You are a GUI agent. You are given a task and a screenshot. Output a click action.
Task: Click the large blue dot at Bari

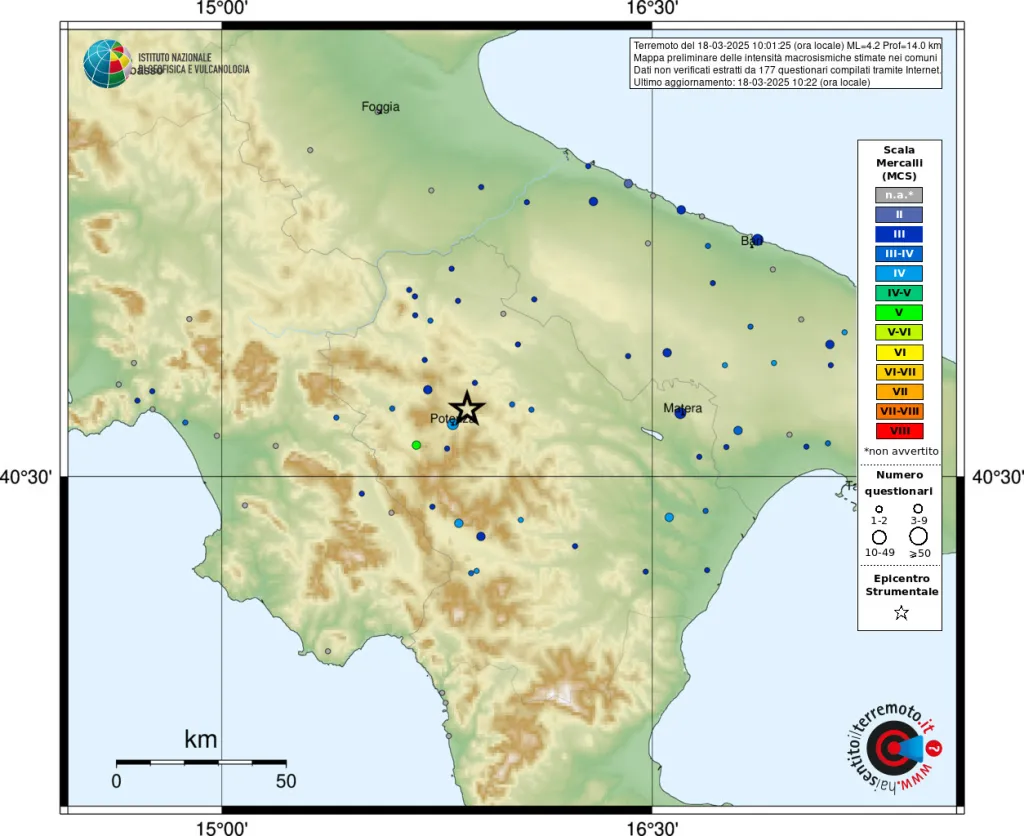click(x=757, y=240)
